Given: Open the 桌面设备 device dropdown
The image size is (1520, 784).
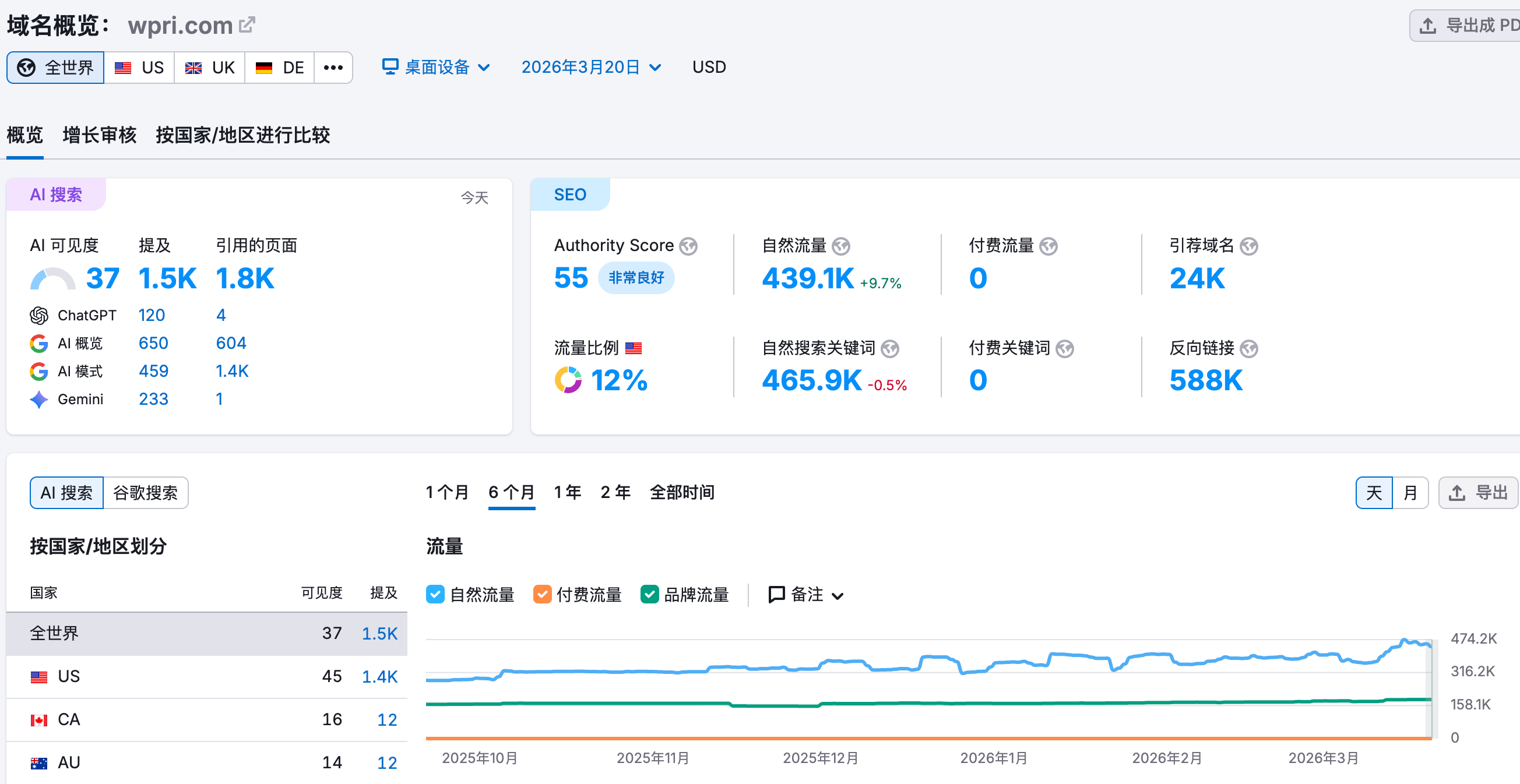Looking at the screenshot, I should [436, 67].
